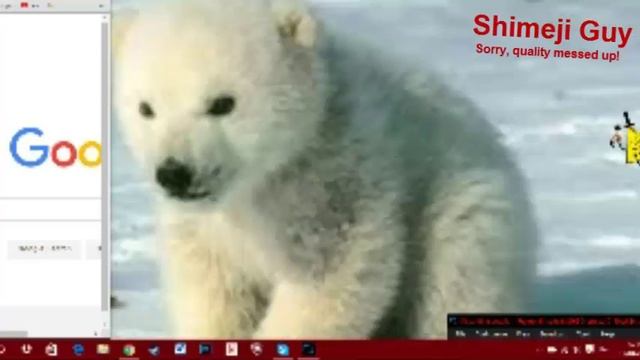
Task: Open the power-symbol app icon in taskbar
Action: click(27, 349)
